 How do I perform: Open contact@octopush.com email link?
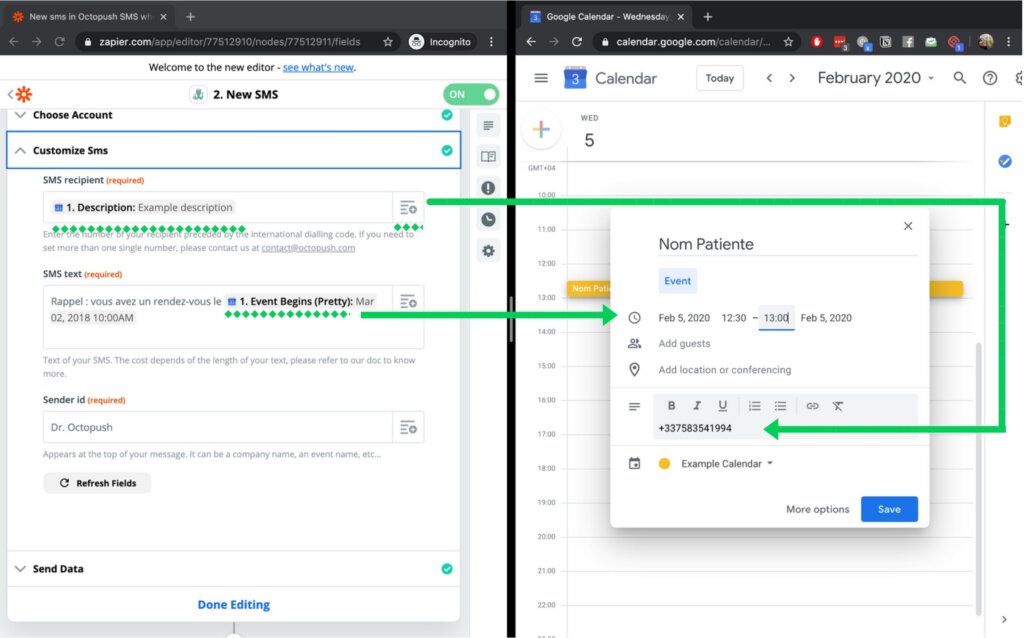pyautogui.click(x=308, y=247)
